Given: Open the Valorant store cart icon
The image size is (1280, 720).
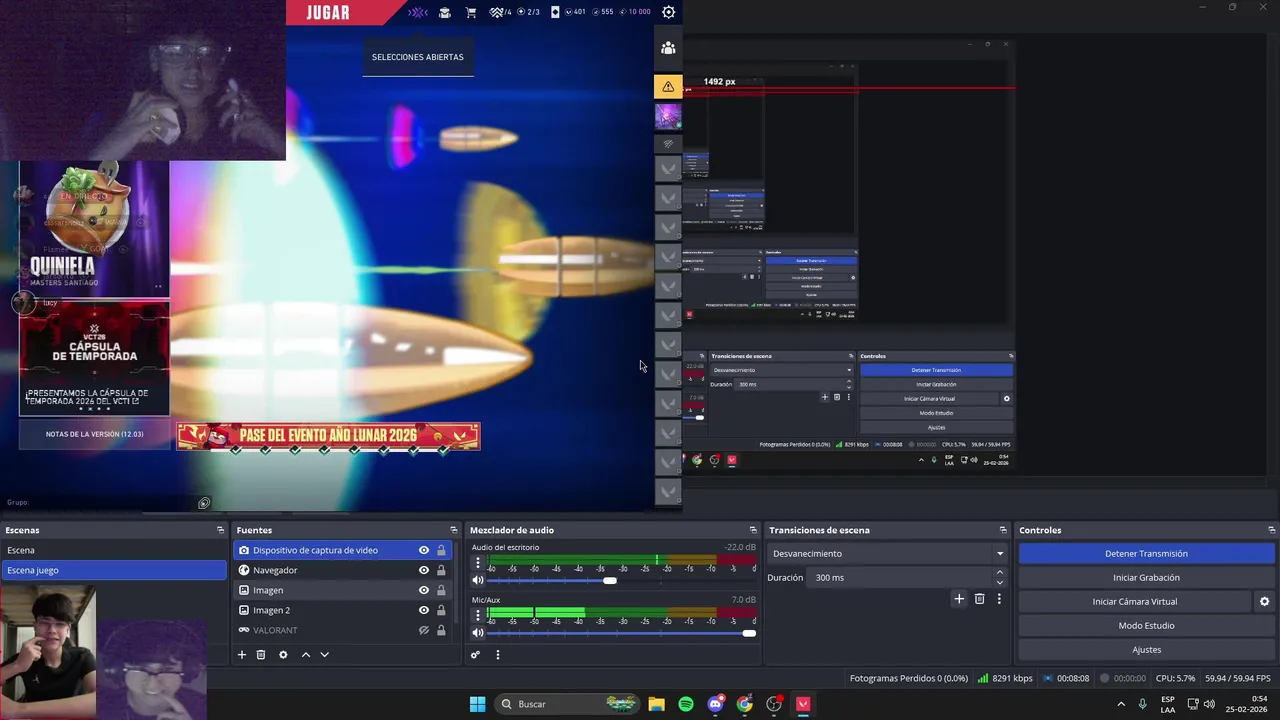Looking at the screenshot, I should 471,12.
